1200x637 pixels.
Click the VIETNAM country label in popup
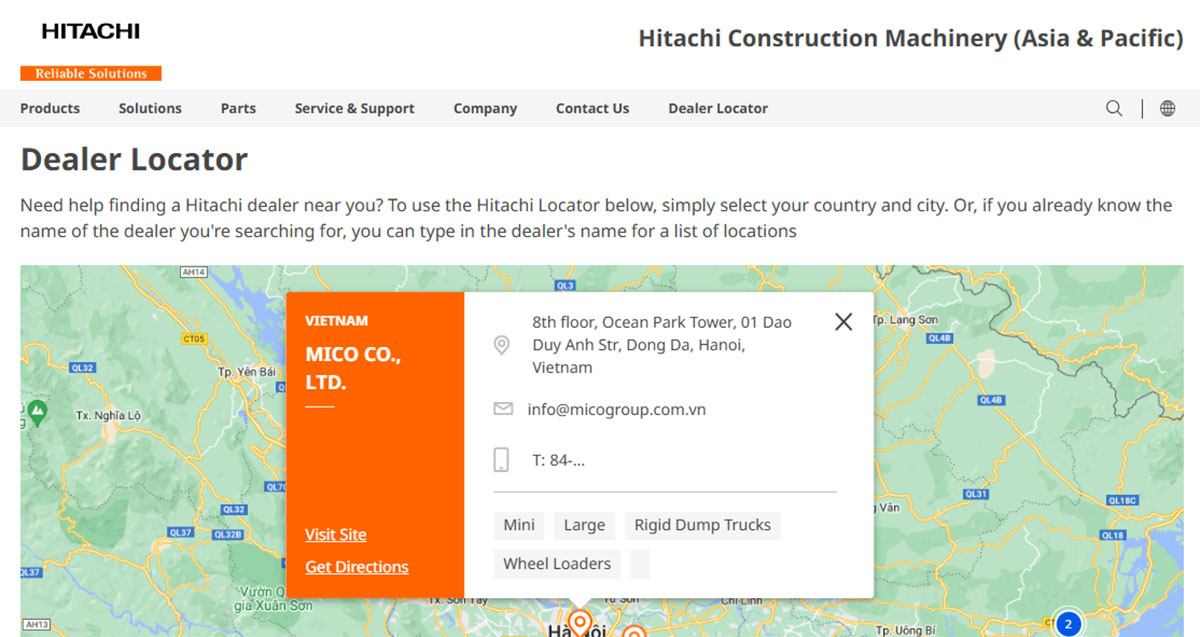[336, 321]
